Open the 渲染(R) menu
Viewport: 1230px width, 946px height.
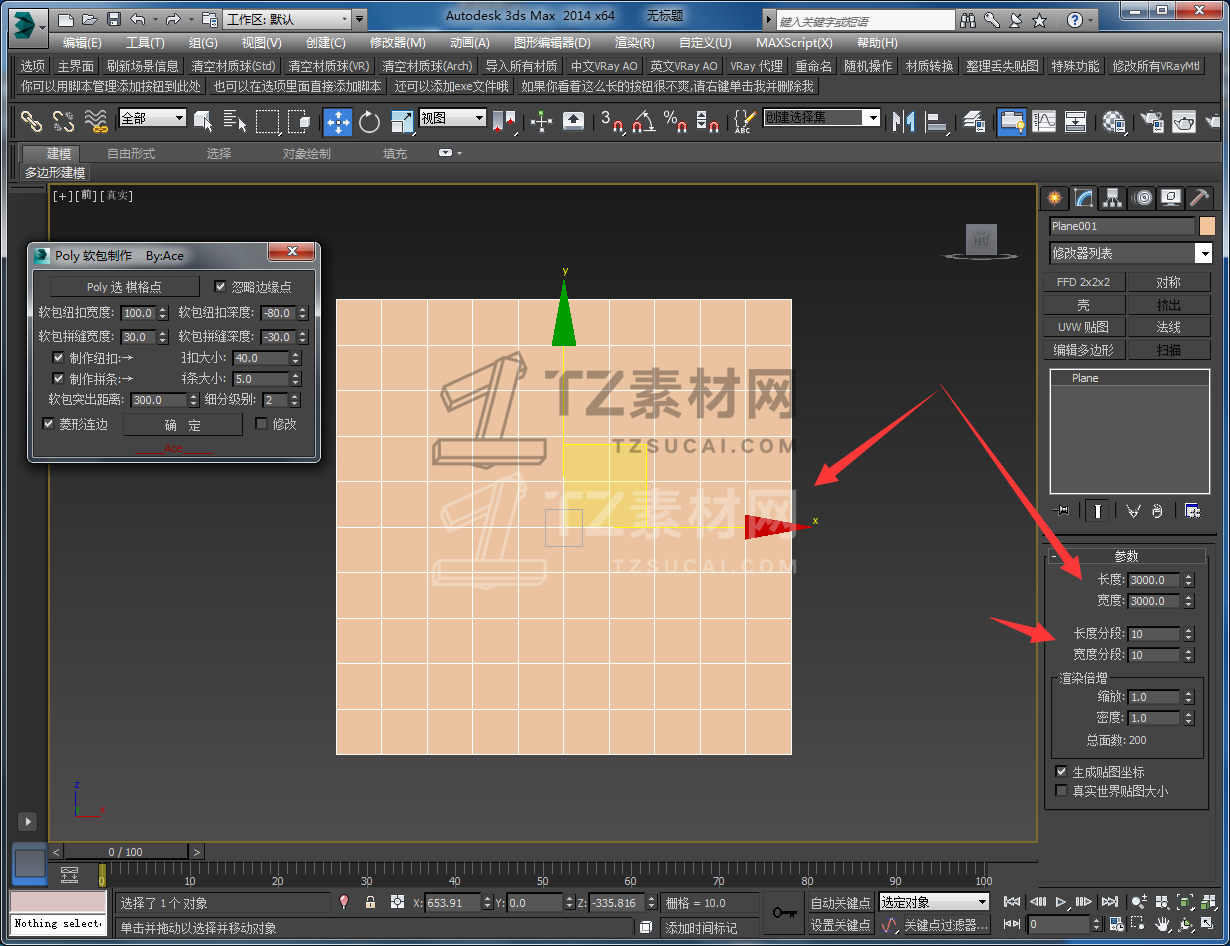tap(634, 43)
